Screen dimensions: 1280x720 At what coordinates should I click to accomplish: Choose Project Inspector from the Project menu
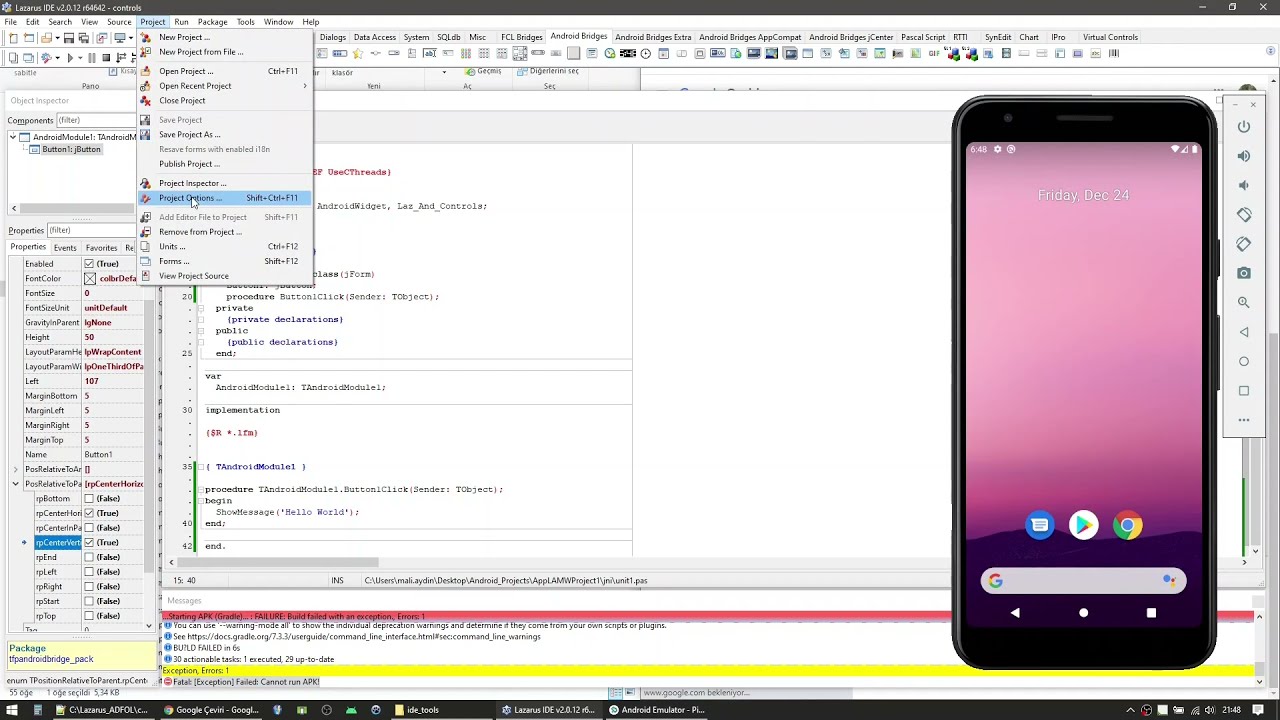[x=225, y=183]
